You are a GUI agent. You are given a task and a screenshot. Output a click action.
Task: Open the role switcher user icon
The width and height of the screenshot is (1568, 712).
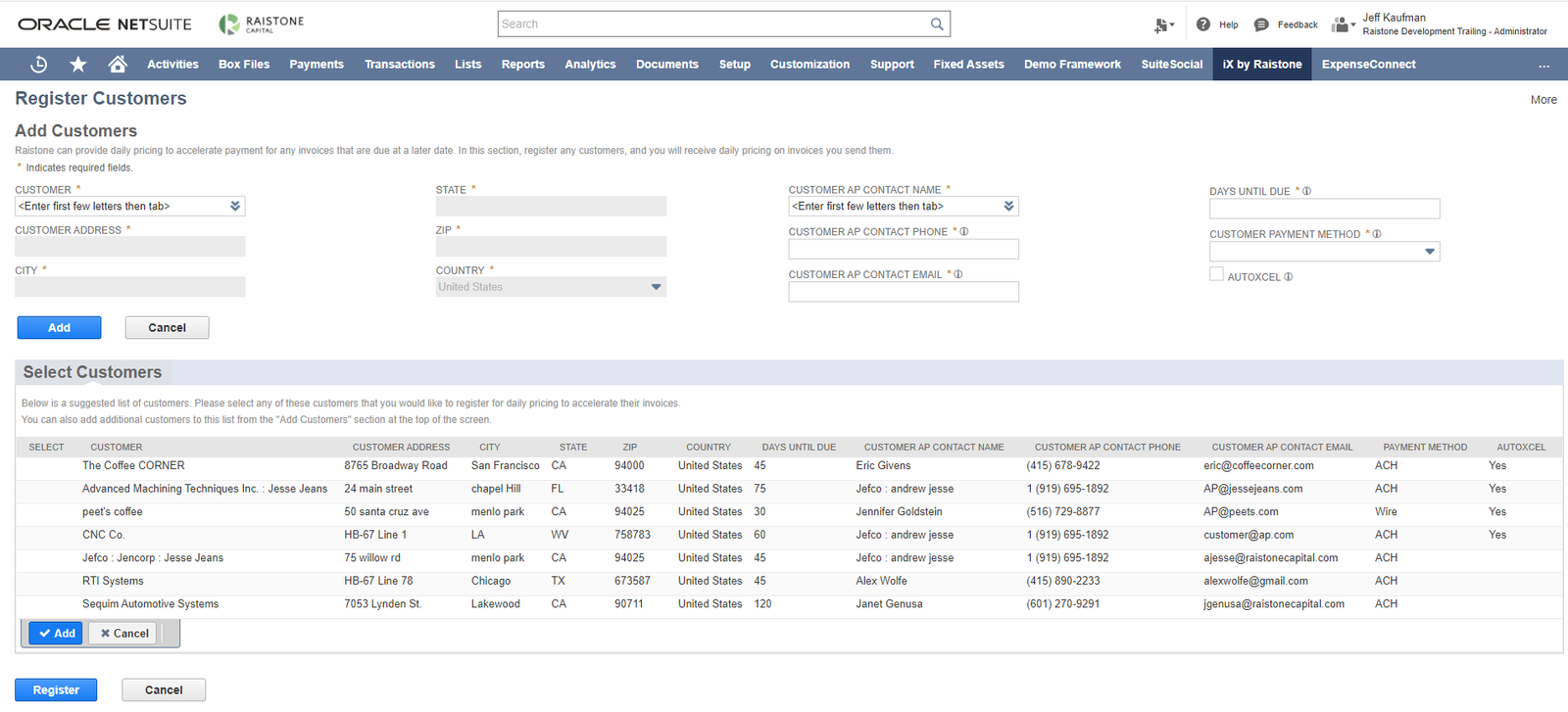[x=1342, y=24]
